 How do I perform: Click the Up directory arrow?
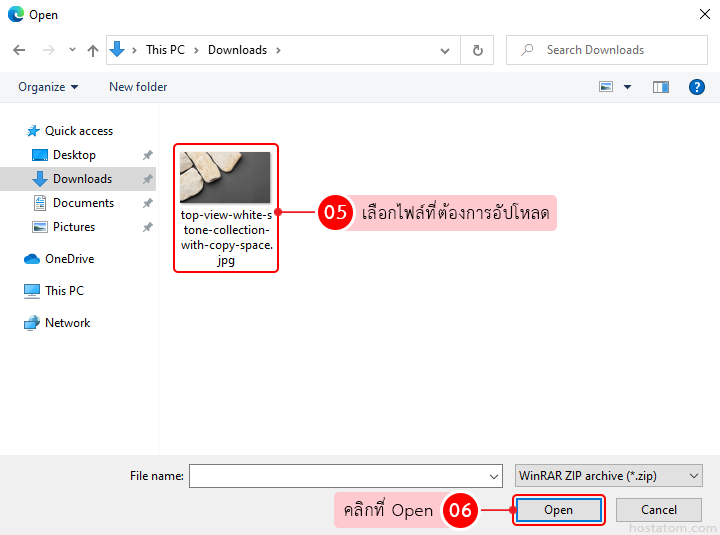pyautogui.click(x=93, y=50)
